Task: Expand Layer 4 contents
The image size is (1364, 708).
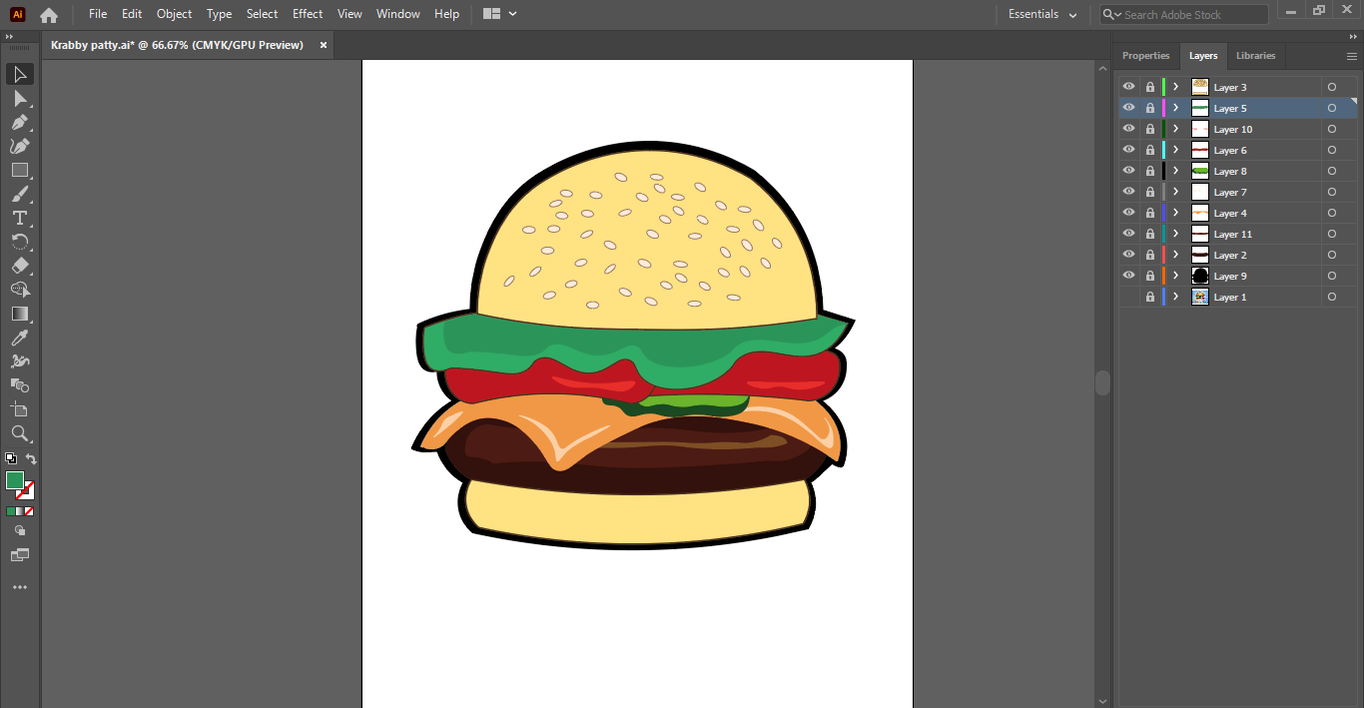Action: [1176, 213]
